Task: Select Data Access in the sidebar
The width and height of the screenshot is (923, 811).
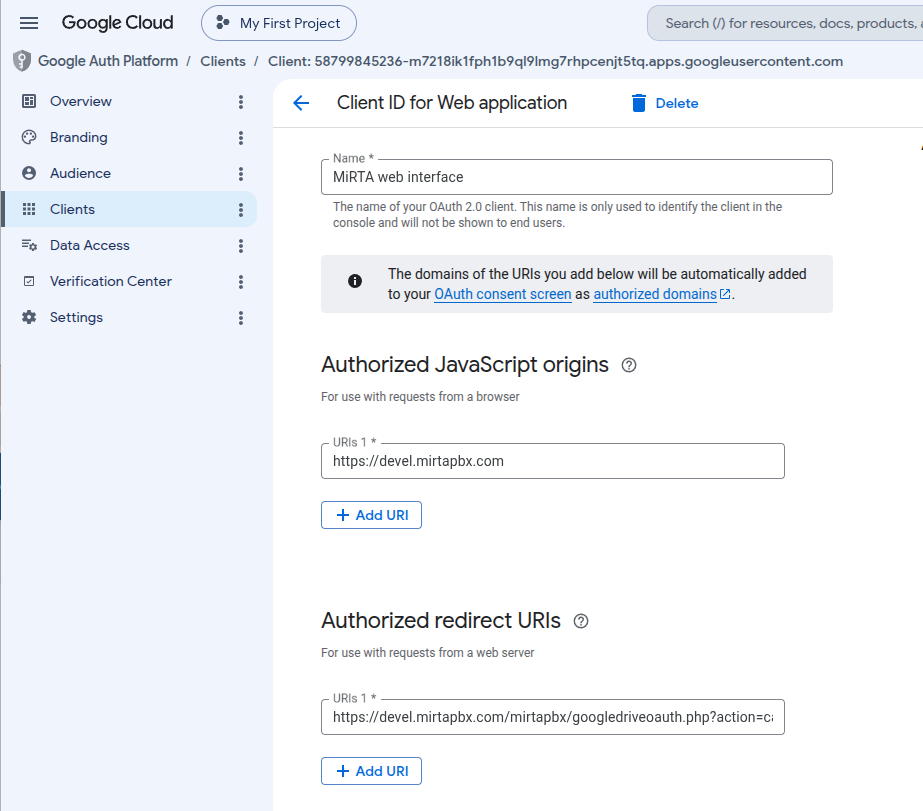Action: (x=89, y=245)
